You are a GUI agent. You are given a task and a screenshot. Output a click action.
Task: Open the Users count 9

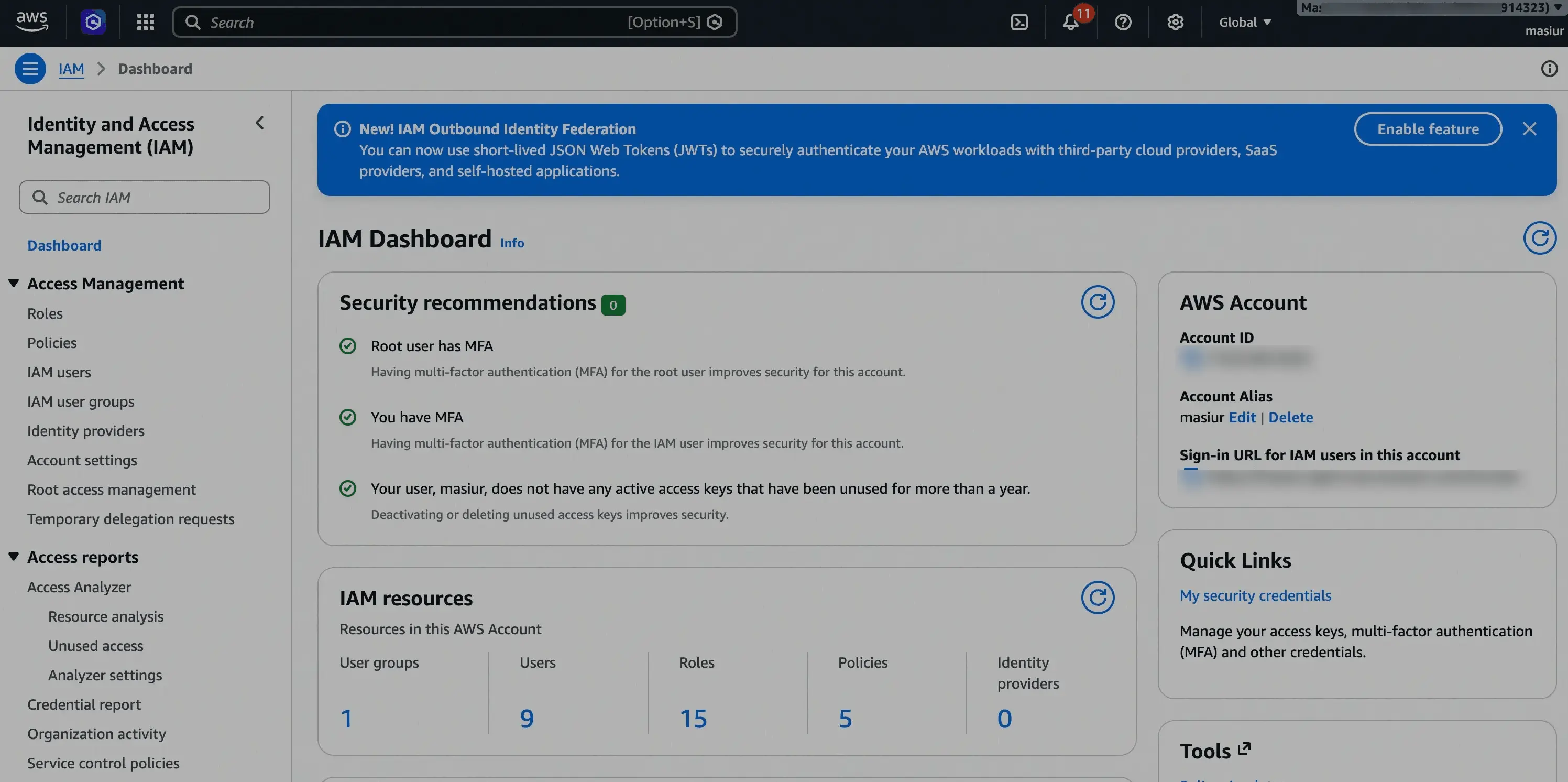click(527, 718)
